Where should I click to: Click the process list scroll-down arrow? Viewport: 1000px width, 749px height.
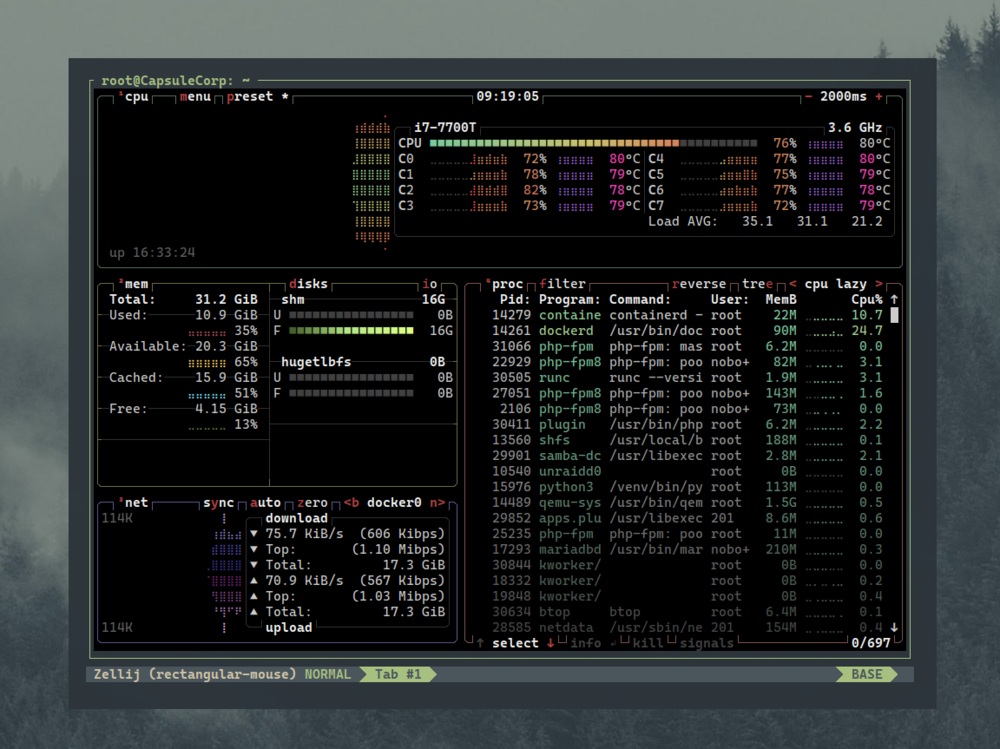click(894, 627)
